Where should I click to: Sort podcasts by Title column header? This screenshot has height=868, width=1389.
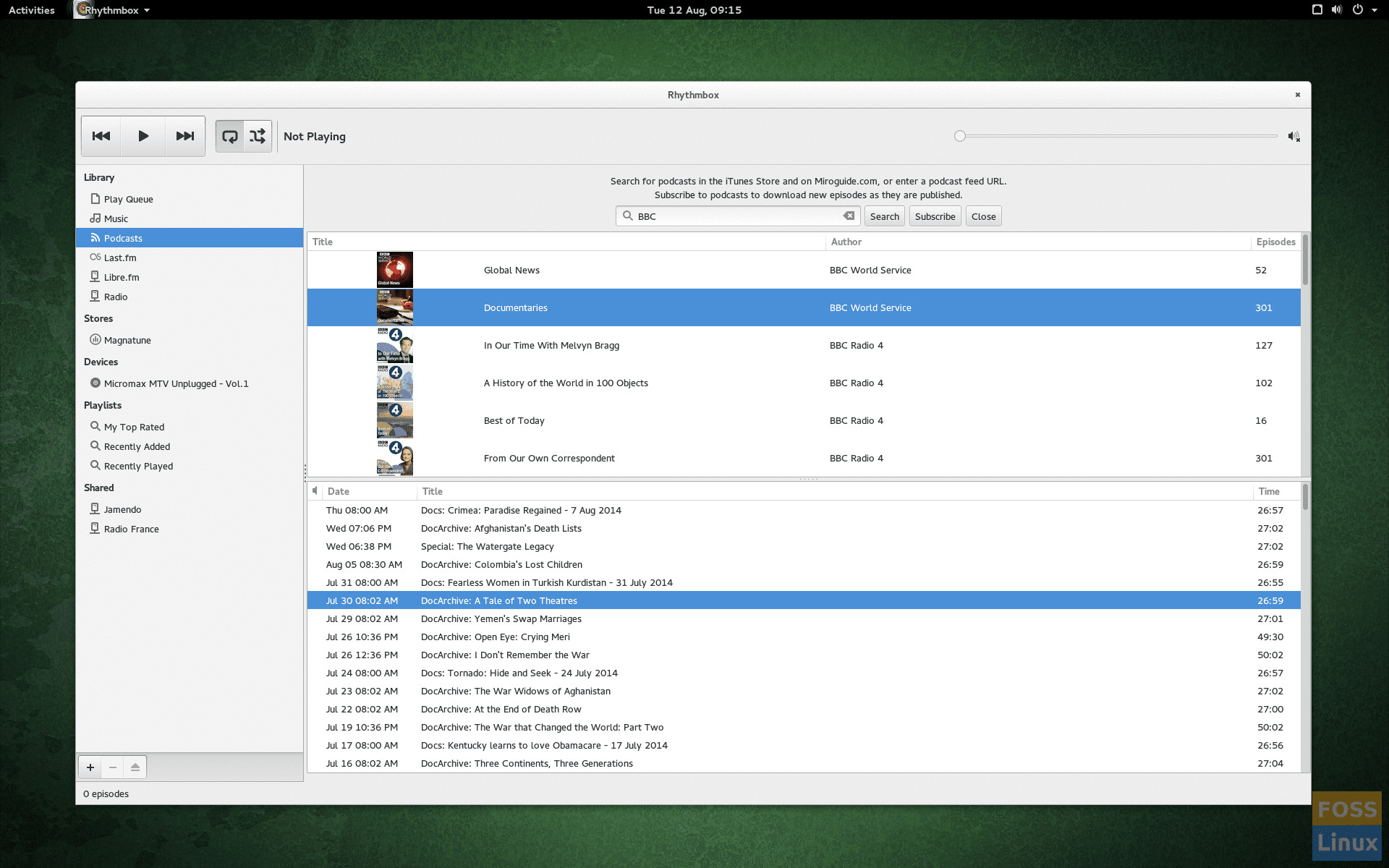(566, 242)
